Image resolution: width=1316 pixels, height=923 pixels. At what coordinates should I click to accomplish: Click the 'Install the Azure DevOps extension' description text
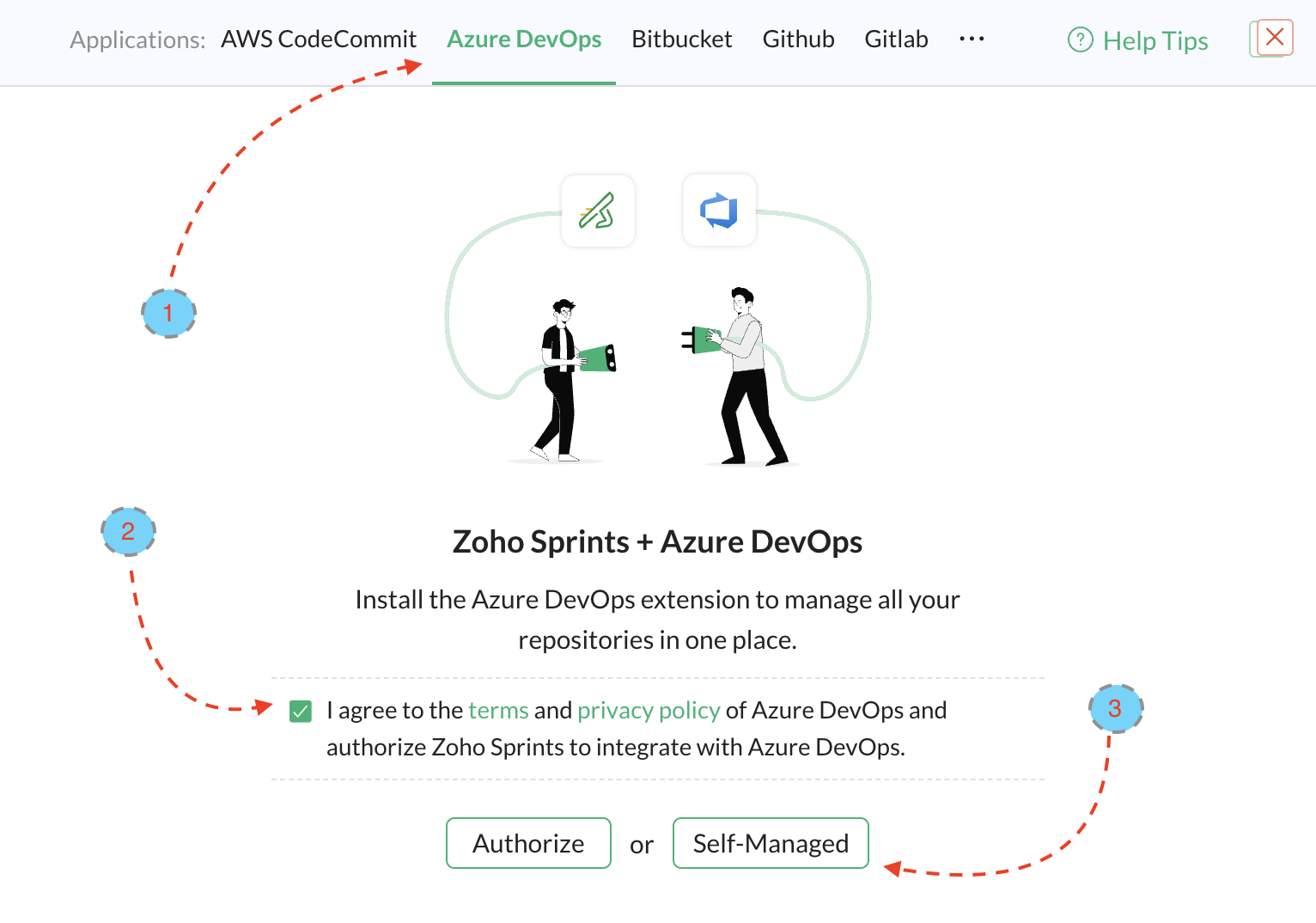pos(657,620)
